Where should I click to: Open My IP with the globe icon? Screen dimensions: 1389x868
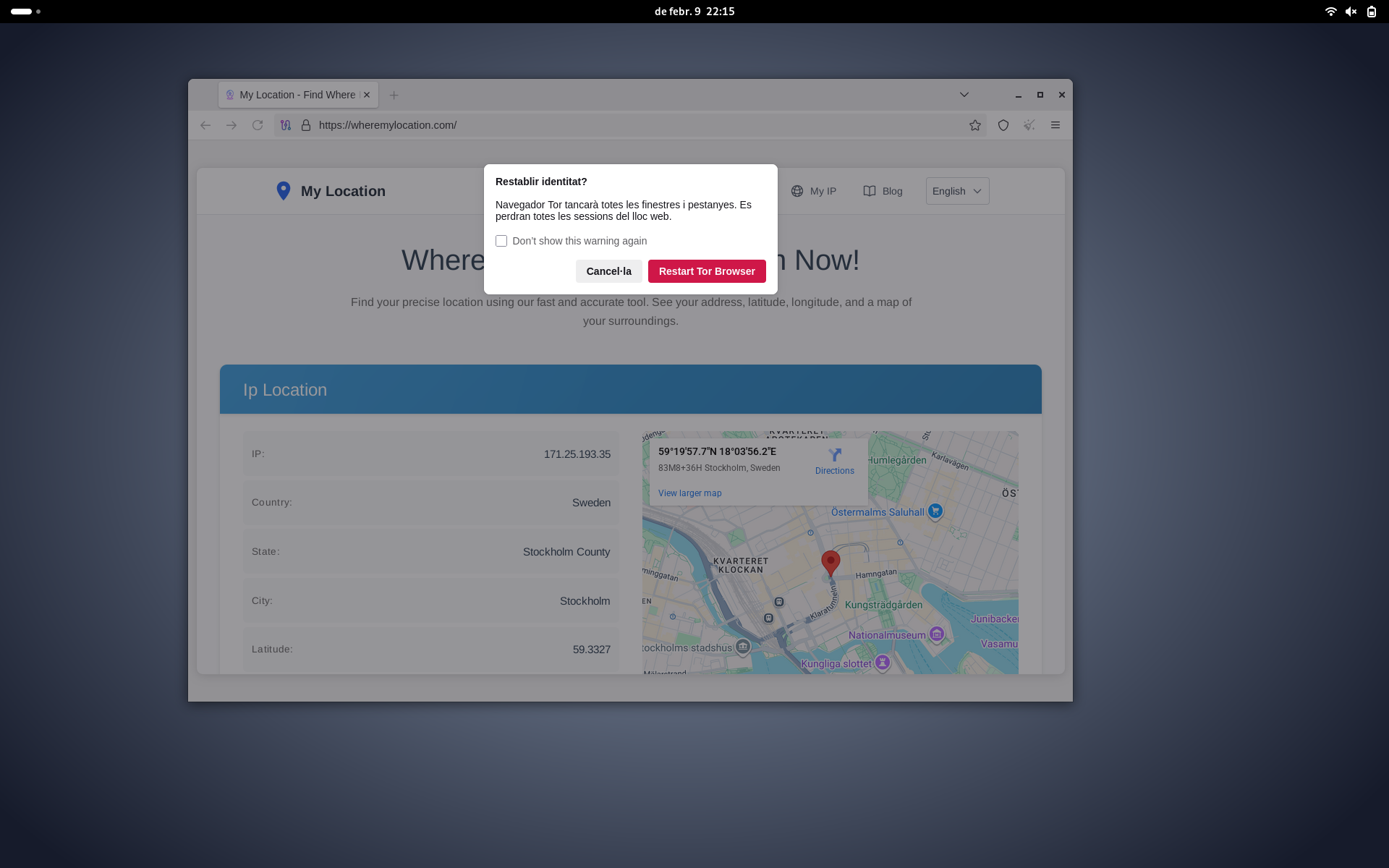(x=797, y=191)
